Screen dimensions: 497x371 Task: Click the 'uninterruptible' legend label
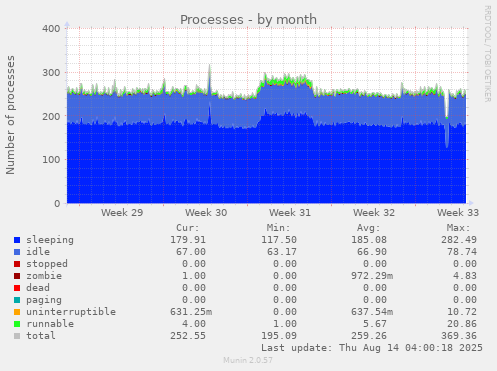[71, 312]
